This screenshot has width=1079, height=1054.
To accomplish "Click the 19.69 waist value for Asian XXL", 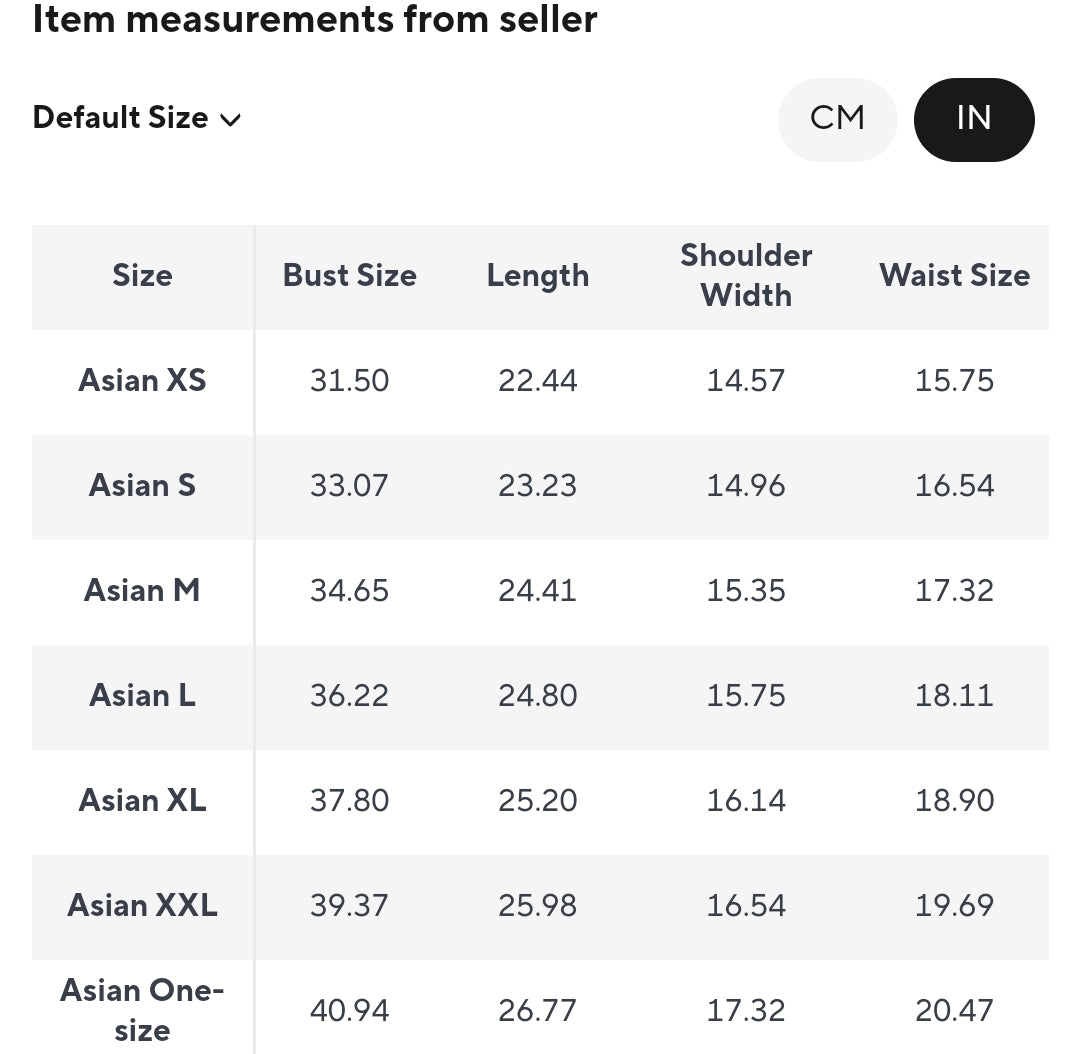I will tap(954, 905).
